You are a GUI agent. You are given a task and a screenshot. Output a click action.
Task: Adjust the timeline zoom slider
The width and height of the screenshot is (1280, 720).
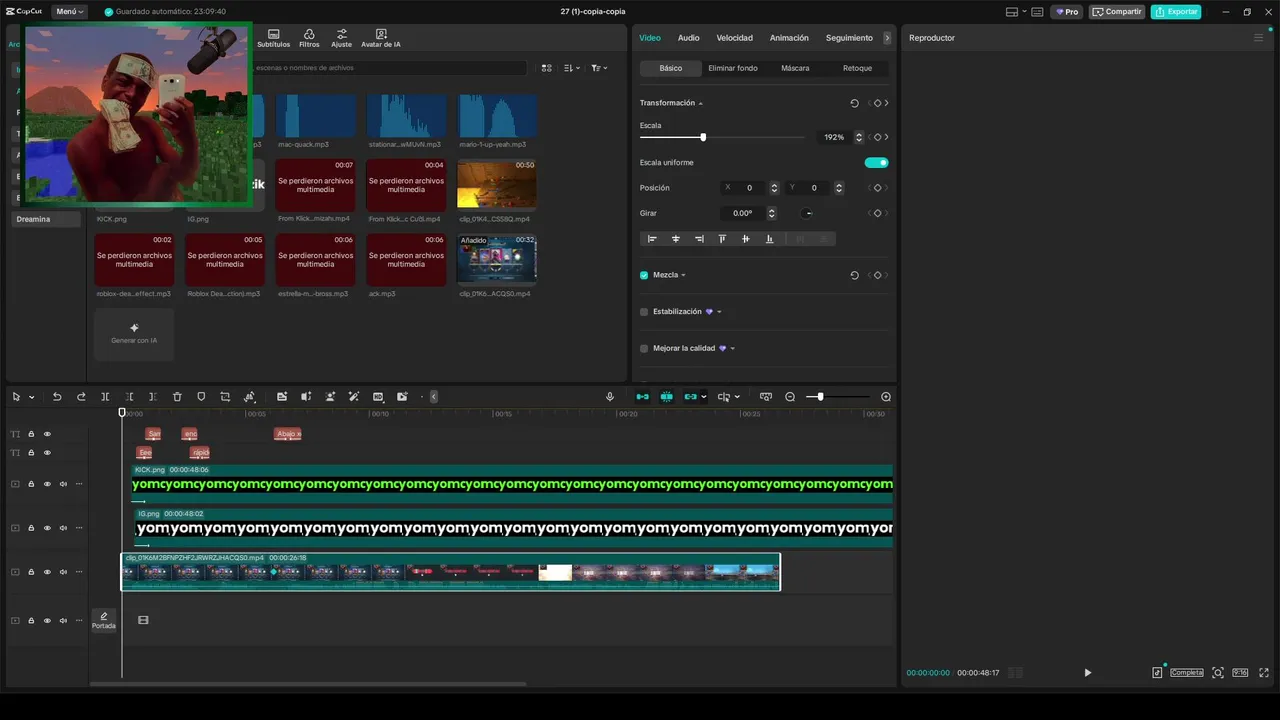coord(820,397)
